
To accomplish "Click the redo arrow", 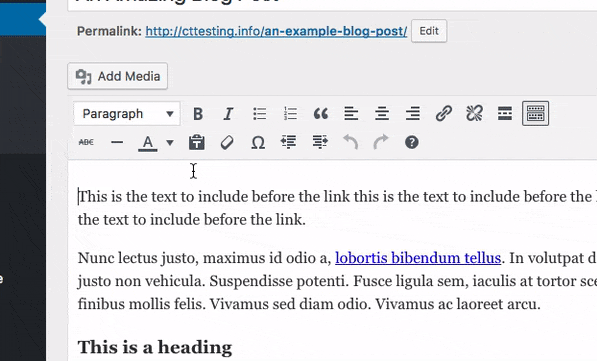I will (x=381, y=142).
